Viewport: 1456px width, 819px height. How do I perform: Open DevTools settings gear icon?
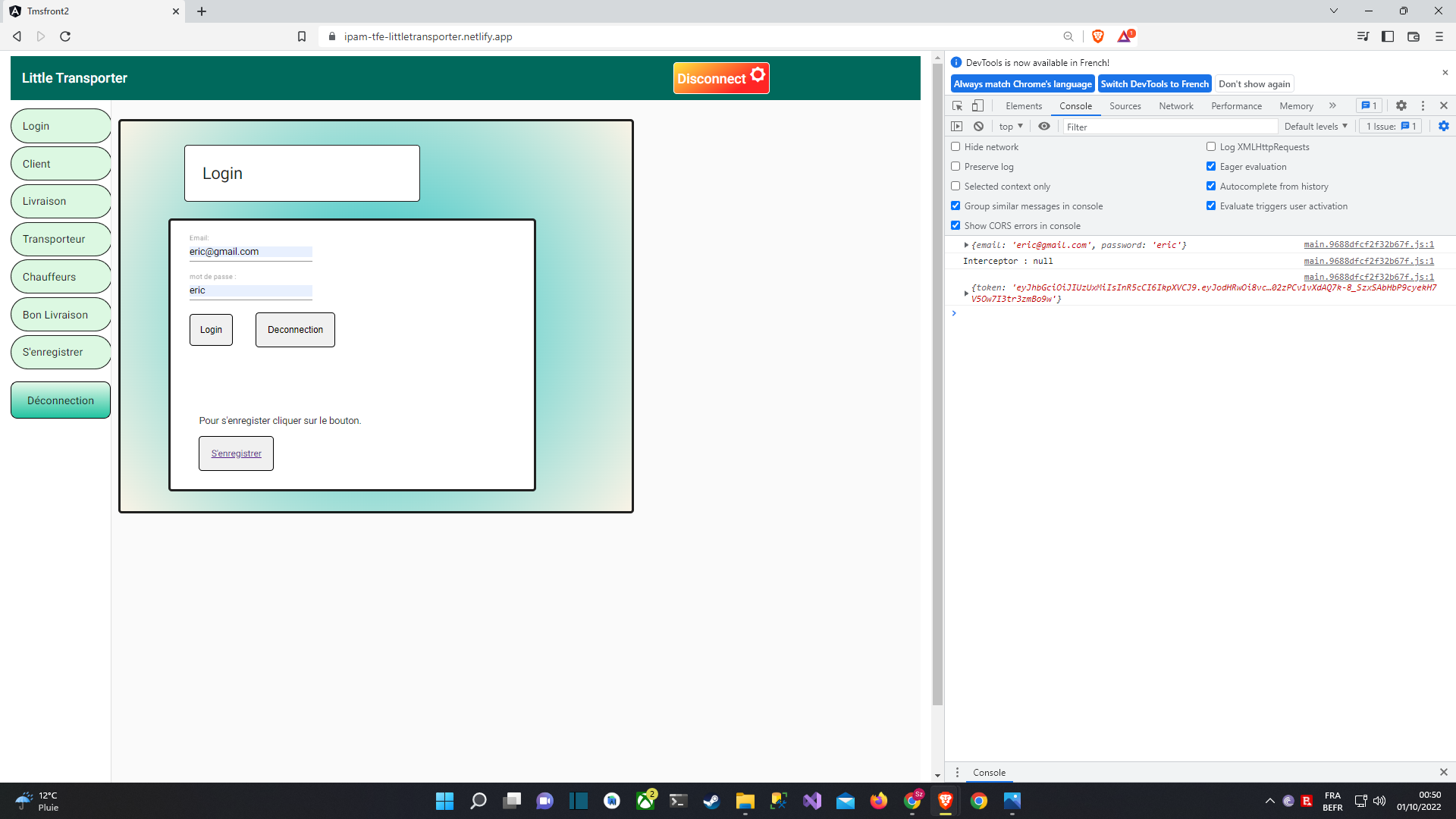(x=1401, y=106)
